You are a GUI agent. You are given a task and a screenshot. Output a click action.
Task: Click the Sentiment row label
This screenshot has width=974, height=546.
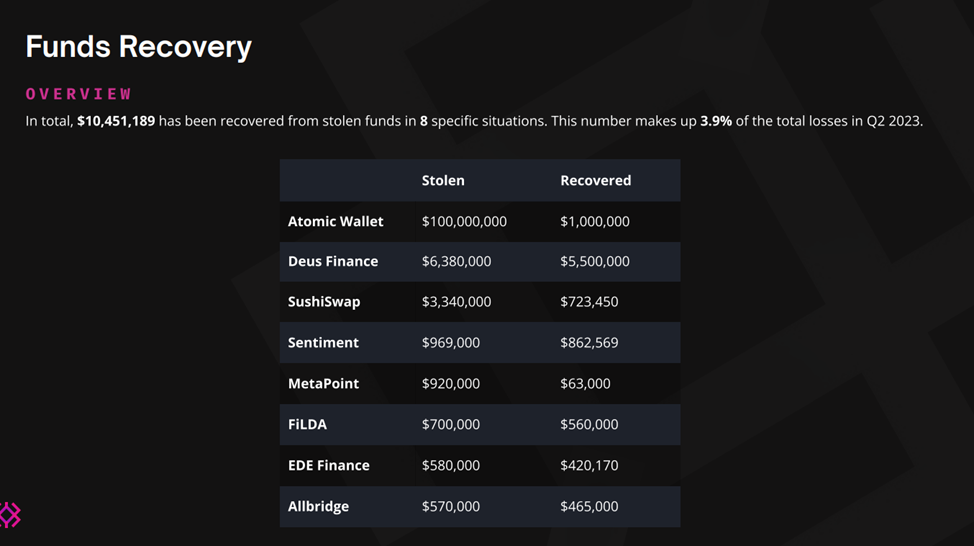tap(323, 342)
